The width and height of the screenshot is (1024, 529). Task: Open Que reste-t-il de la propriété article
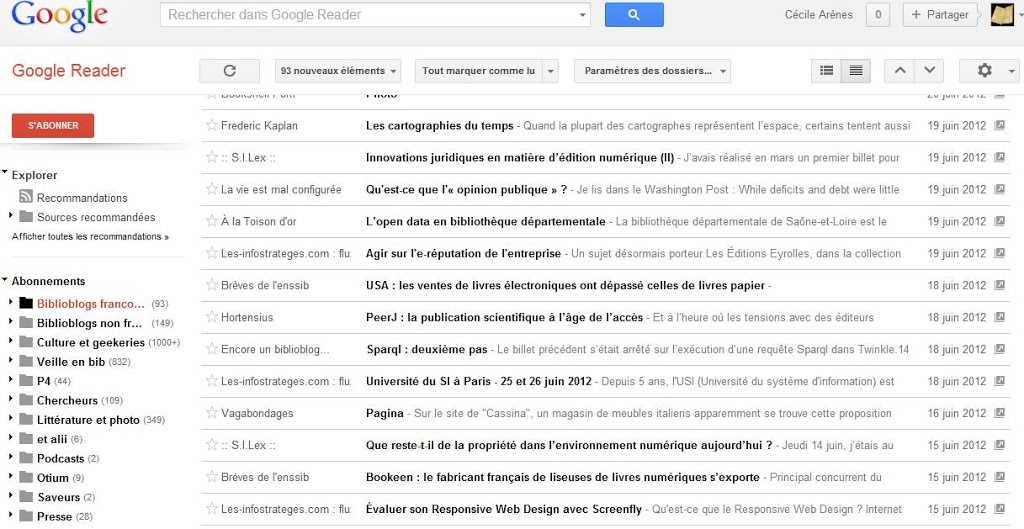(569, 445)
